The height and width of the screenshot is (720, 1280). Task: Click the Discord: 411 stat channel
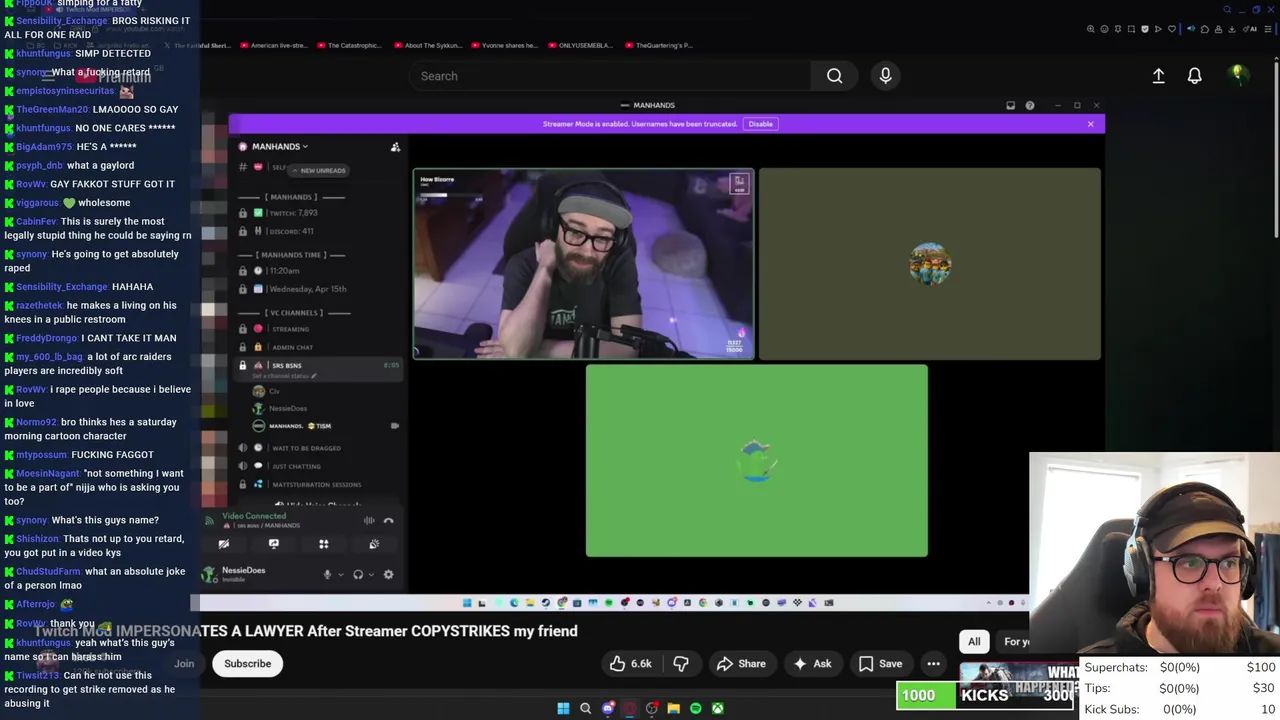click(291, 231)
